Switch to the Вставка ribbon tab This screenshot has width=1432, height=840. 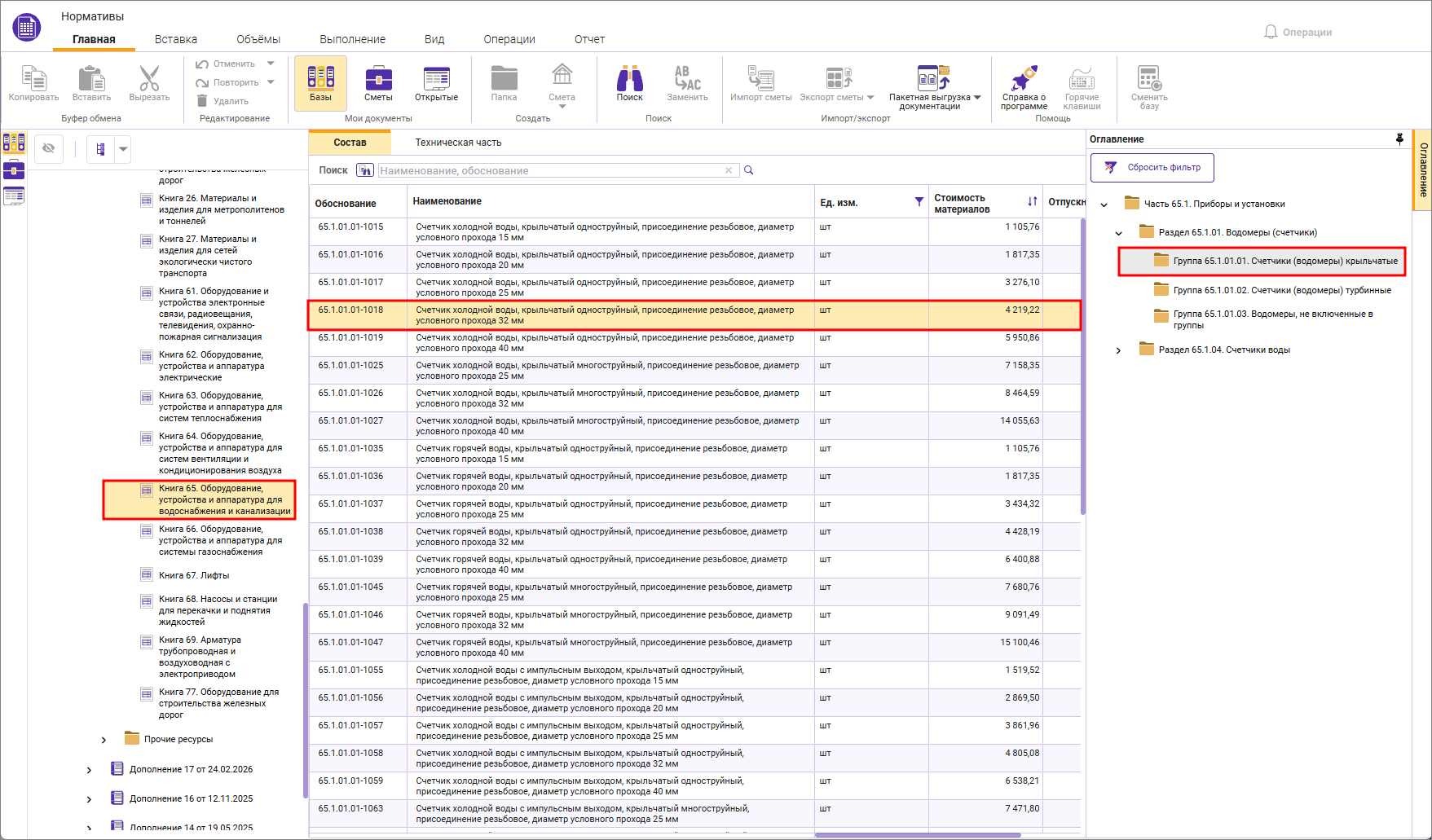176,39
